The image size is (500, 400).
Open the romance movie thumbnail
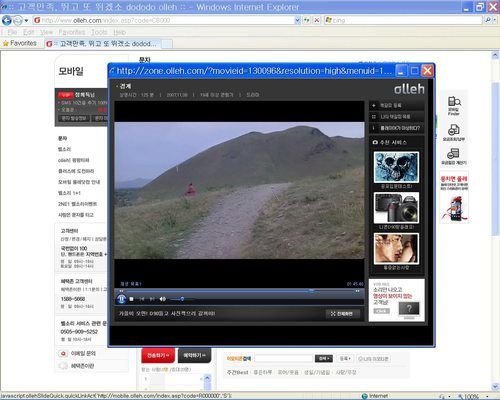point(396,249)
